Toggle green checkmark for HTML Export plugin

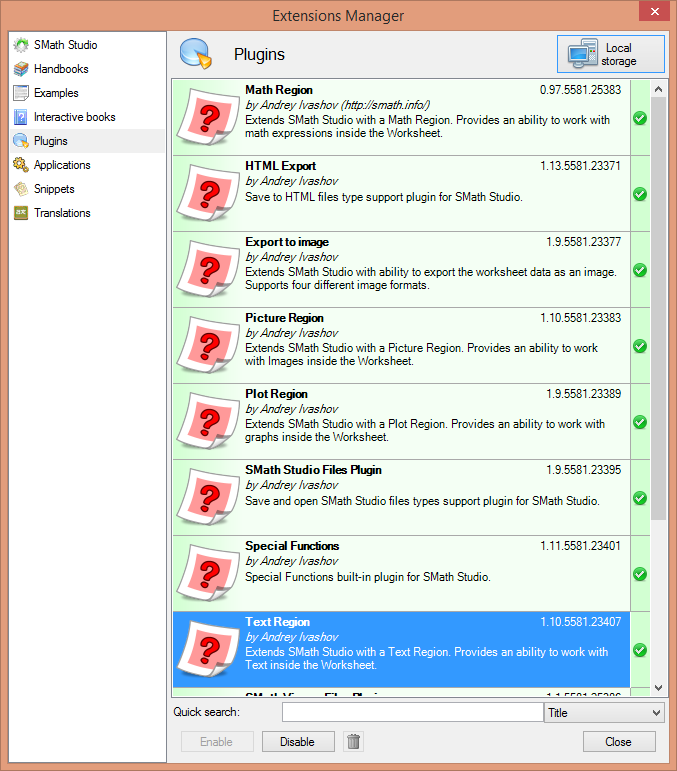tap(640, 194)
